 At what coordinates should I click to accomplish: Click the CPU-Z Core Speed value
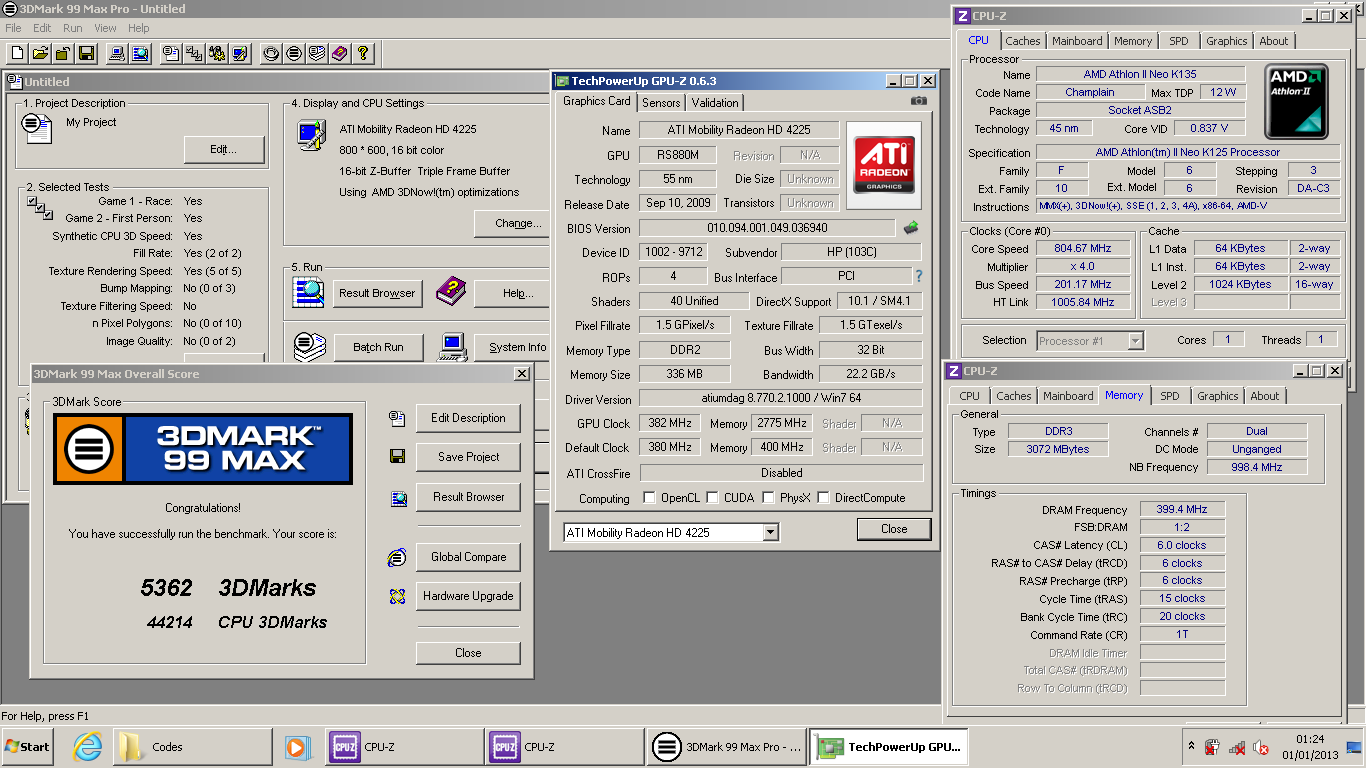pos(1081,248)
